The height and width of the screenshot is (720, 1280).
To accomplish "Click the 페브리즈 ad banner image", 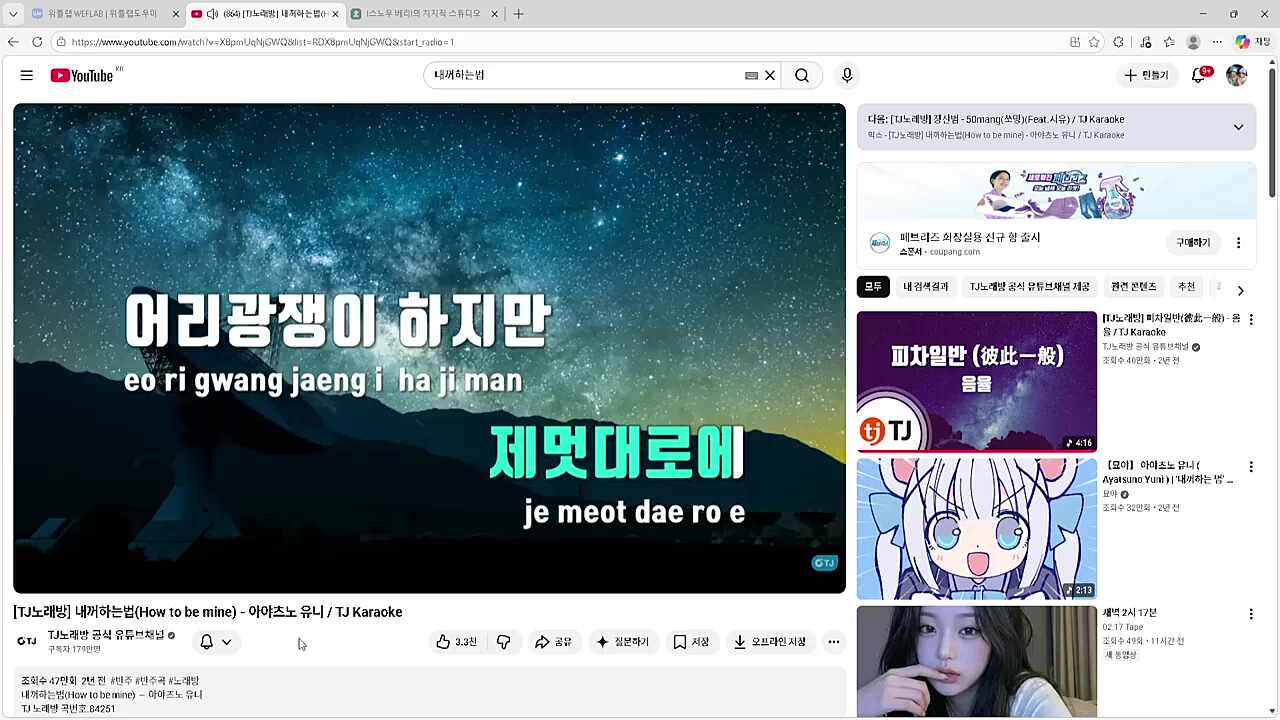I will [1056, 192].
